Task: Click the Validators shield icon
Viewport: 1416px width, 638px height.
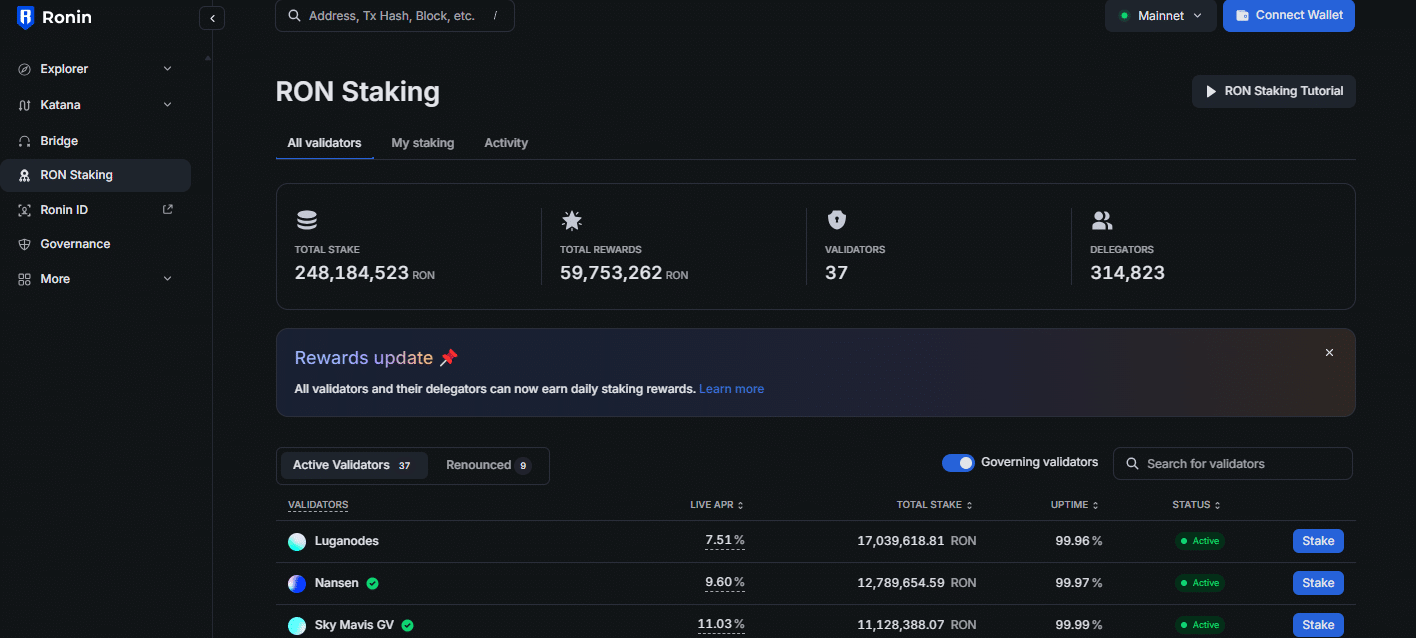Action: click(836, 220)
